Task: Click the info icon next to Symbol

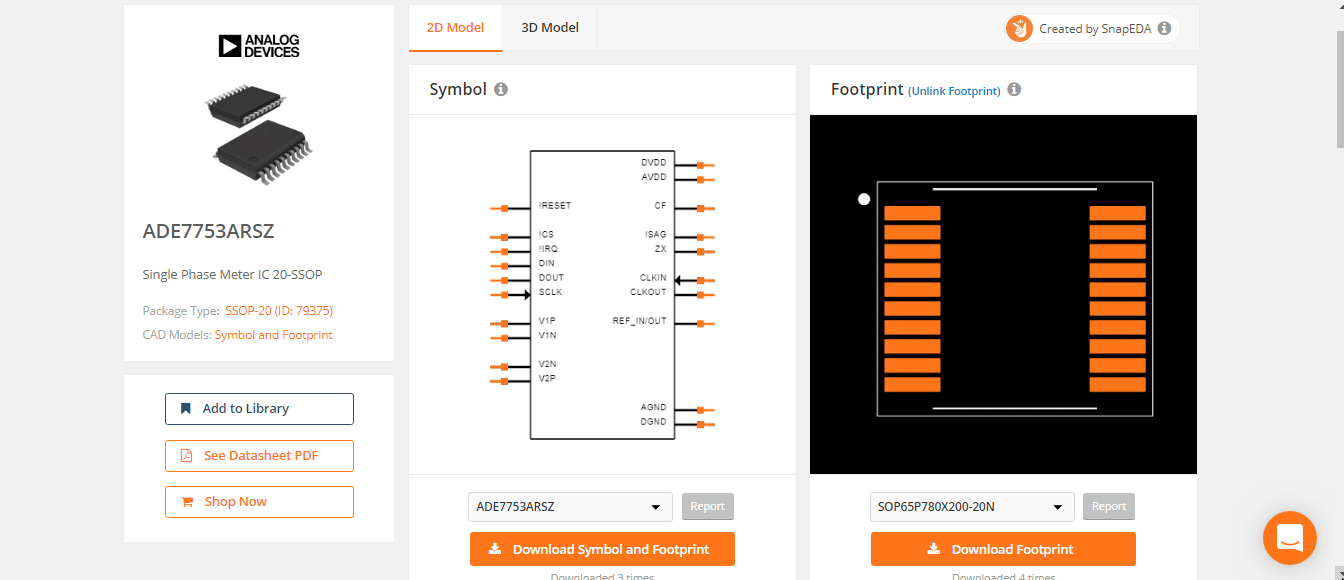Action: [501, 89]
